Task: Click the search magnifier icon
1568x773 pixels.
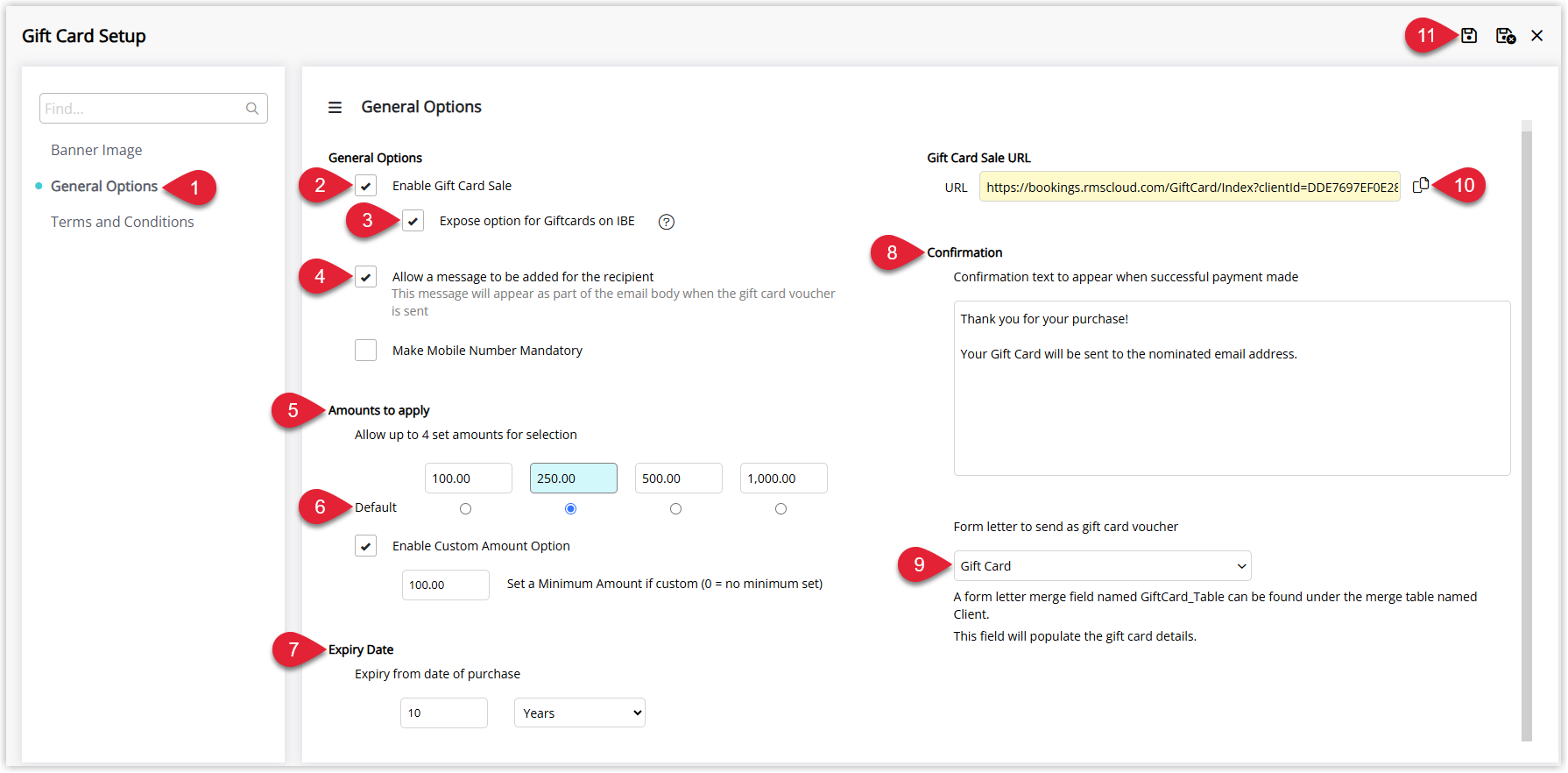Action: point(252,109)
